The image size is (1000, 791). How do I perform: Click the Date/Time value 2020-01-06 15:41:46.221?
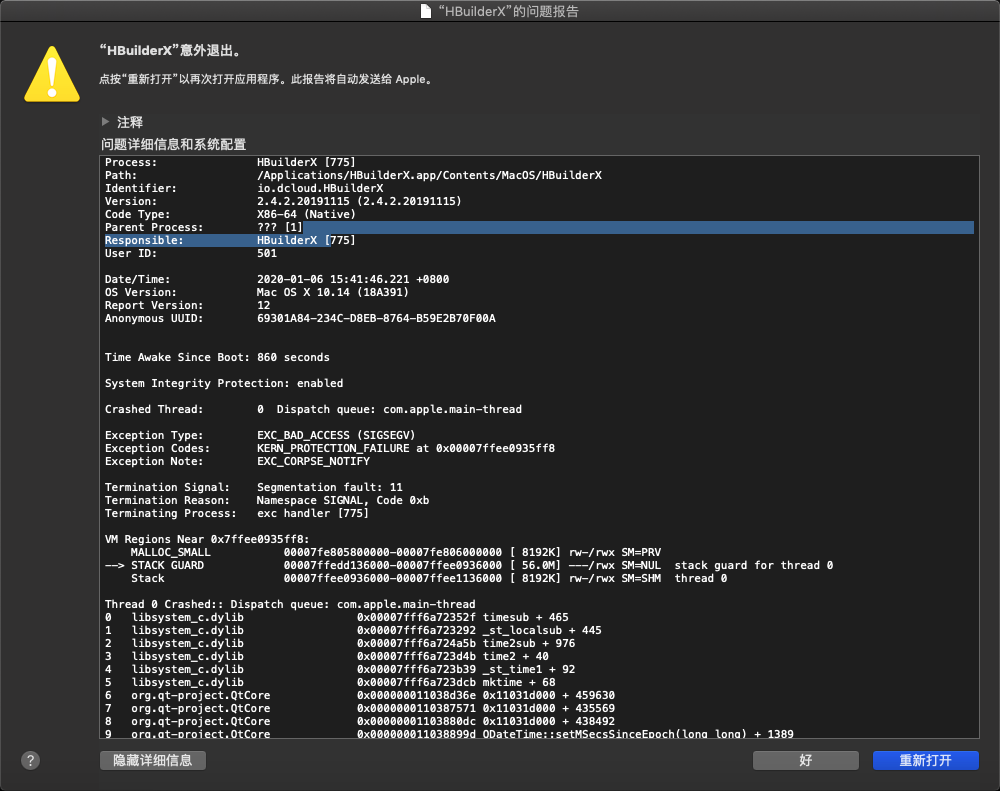[x=353, y=279]
